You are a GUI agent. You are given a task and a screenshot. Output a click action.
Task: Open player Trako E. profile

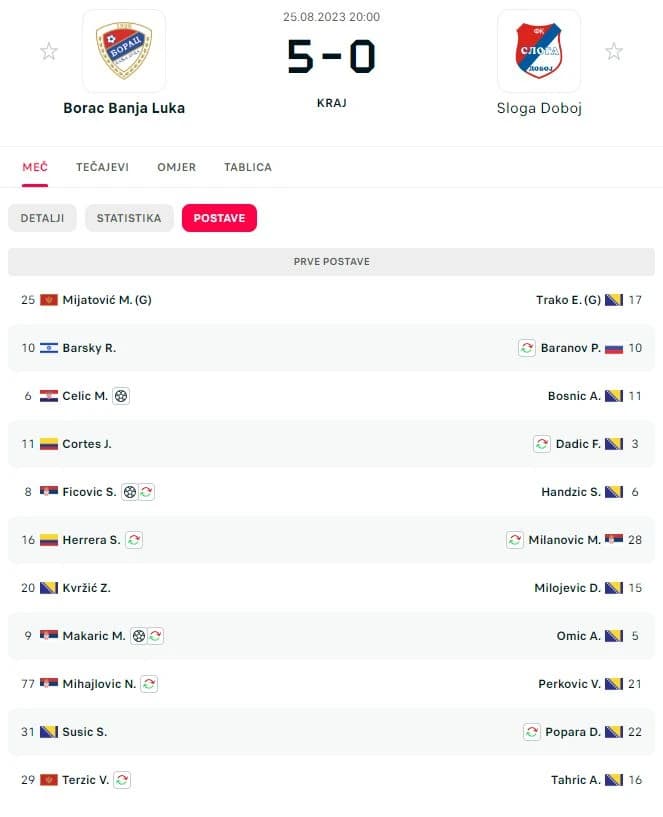pyautogui.click(x=568, y=300)
